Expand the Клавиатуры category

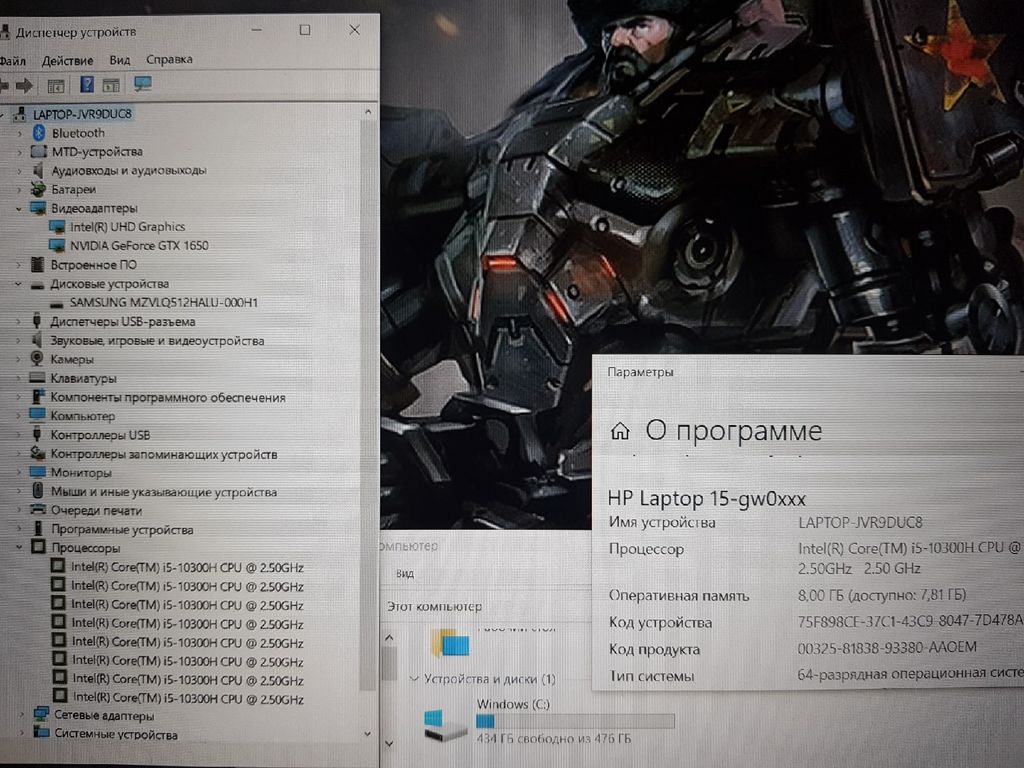[x=19, y=378]
